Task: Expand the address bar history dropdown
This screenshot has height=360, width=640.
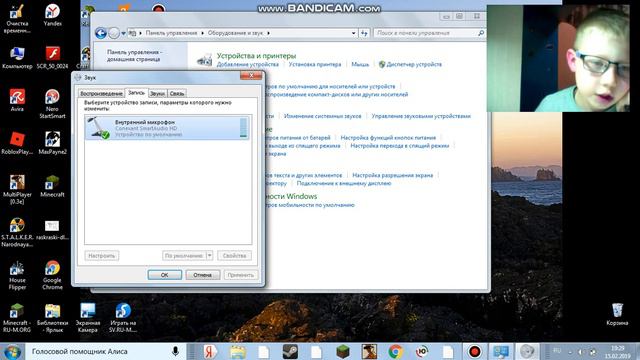Action: point(353,33)
